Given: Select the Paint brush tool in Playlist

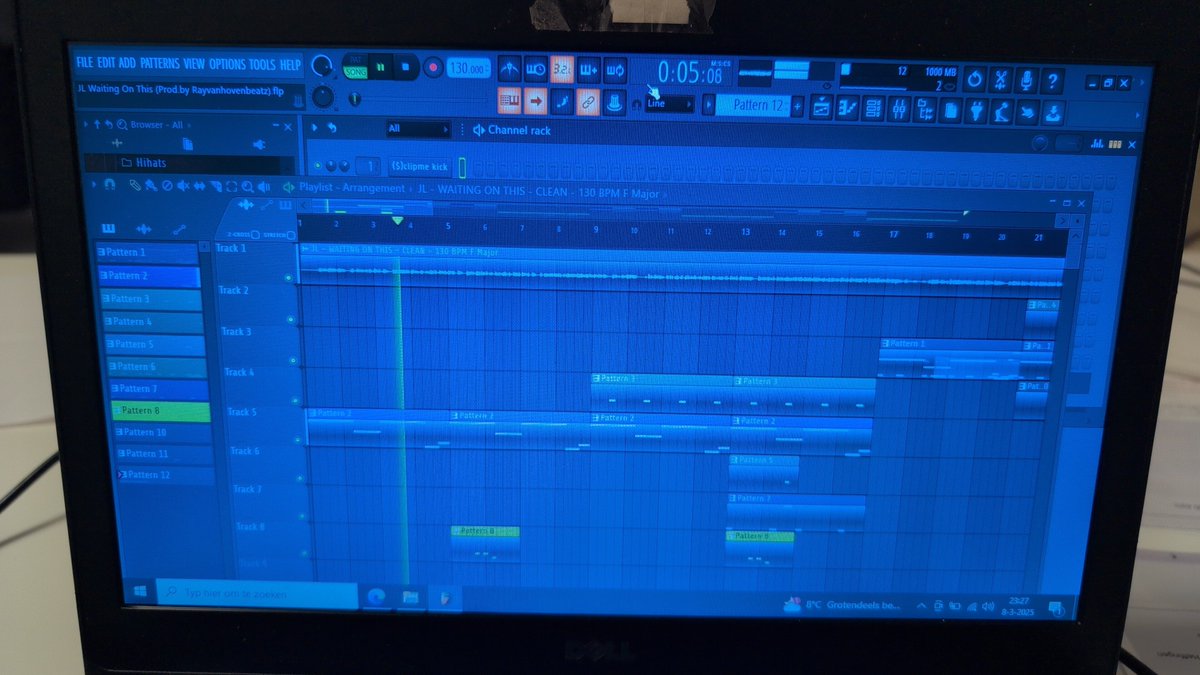Looking at the screenshot, I should point(151,186).
